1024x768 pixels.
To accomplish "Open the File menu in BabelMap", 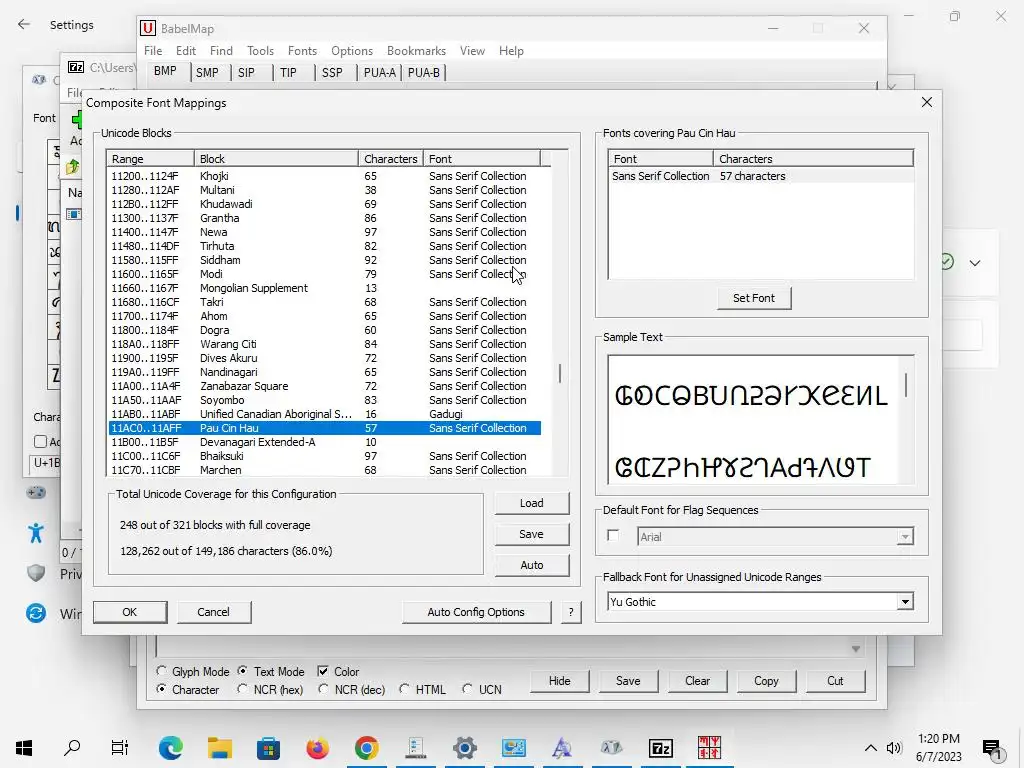I will pos(153,51).
